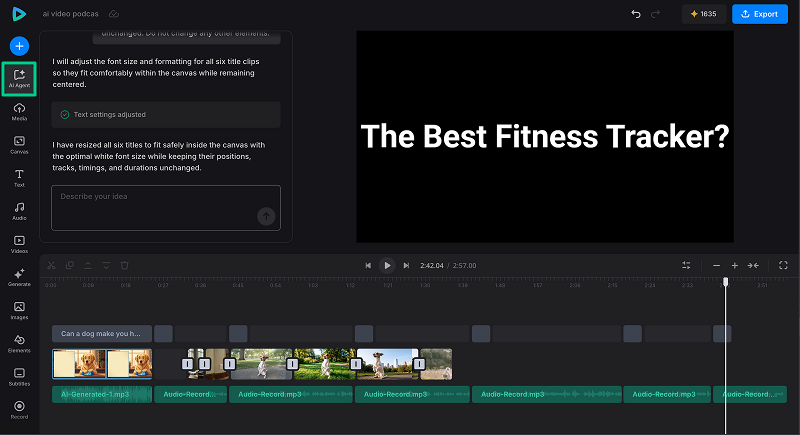Fit timeline to screen width
Image resolution: width=800 pixels, height=435 pixels.
tap(753, 265)
